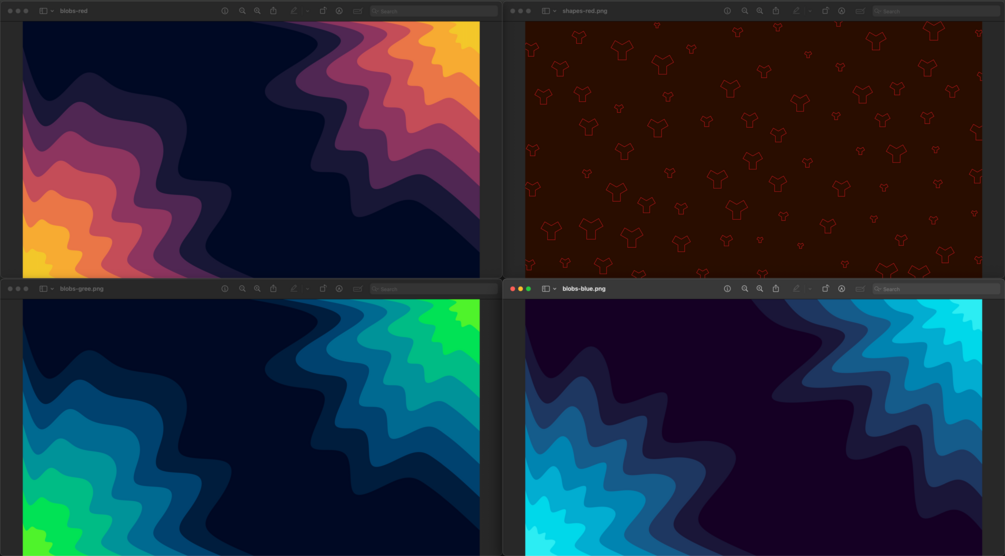
Task: Open highlight color dropdown in blobs-red window
Action: tap(307, 11)
